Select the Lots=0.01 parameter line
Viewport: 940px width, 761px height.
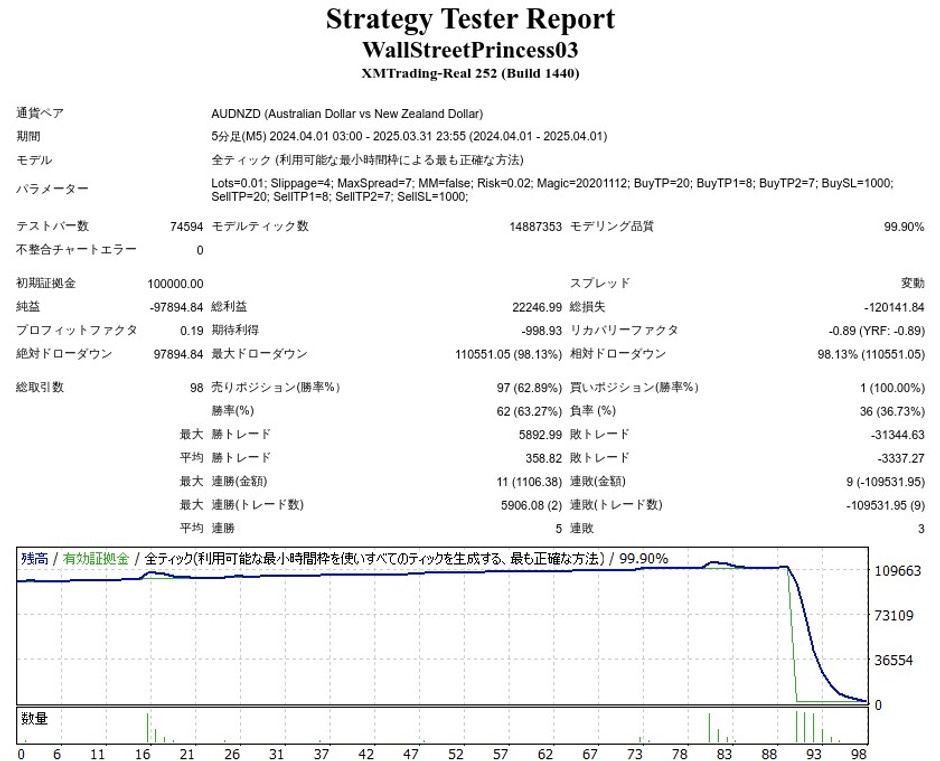click(x=552, y=184)
